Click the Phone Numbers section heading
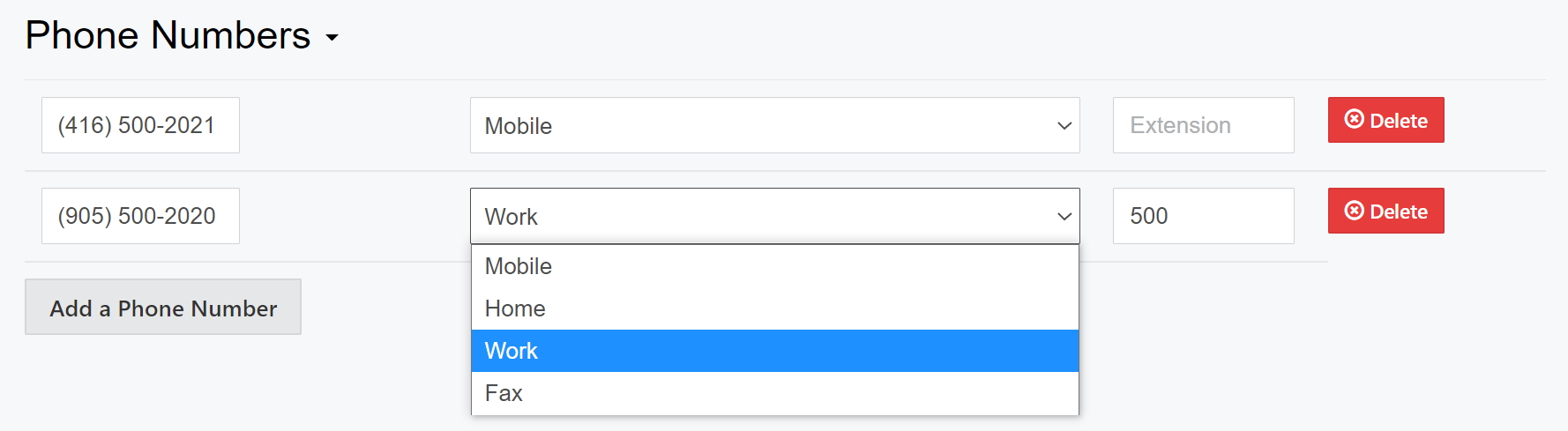This screenshot has width=1568, height=431. [168, 36]
